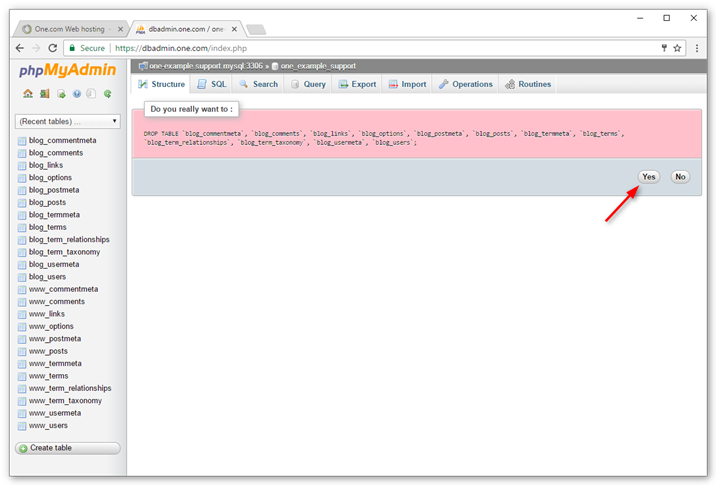Viewport: 716px width, 485px height.
Task: Click the phpMyAdmin Home icon
Action: (28, 94)
